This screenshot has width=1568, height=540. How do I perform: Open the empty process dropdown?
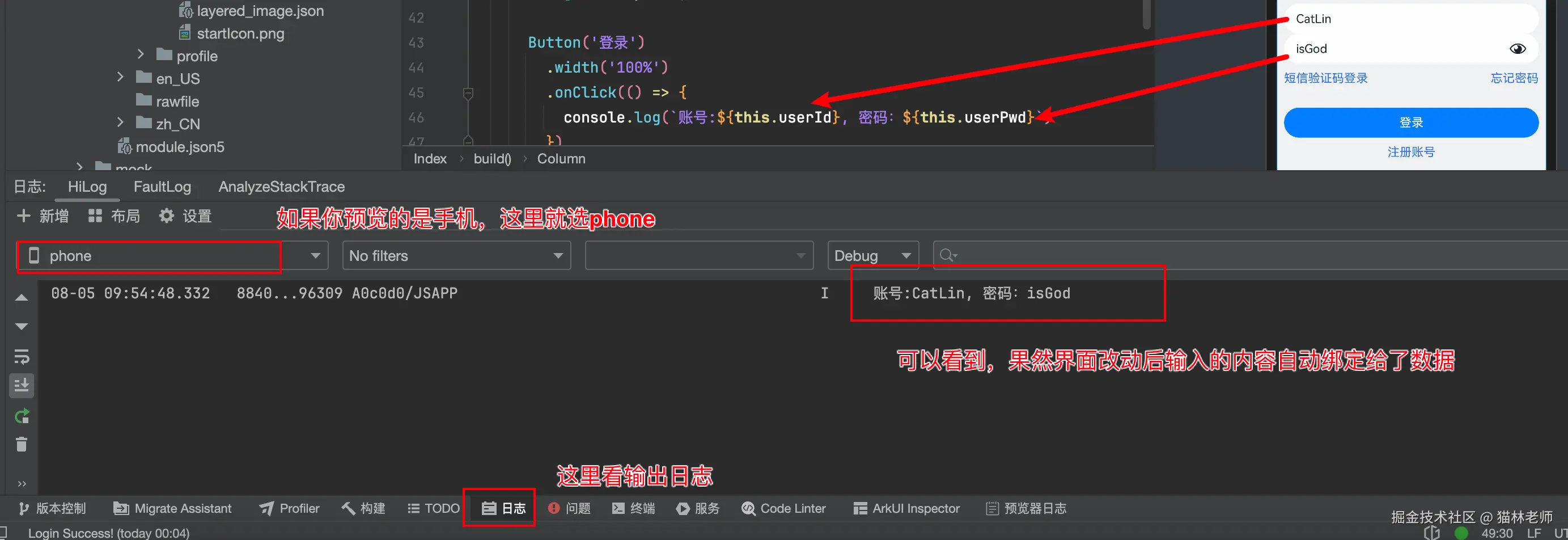click(700, 256)
